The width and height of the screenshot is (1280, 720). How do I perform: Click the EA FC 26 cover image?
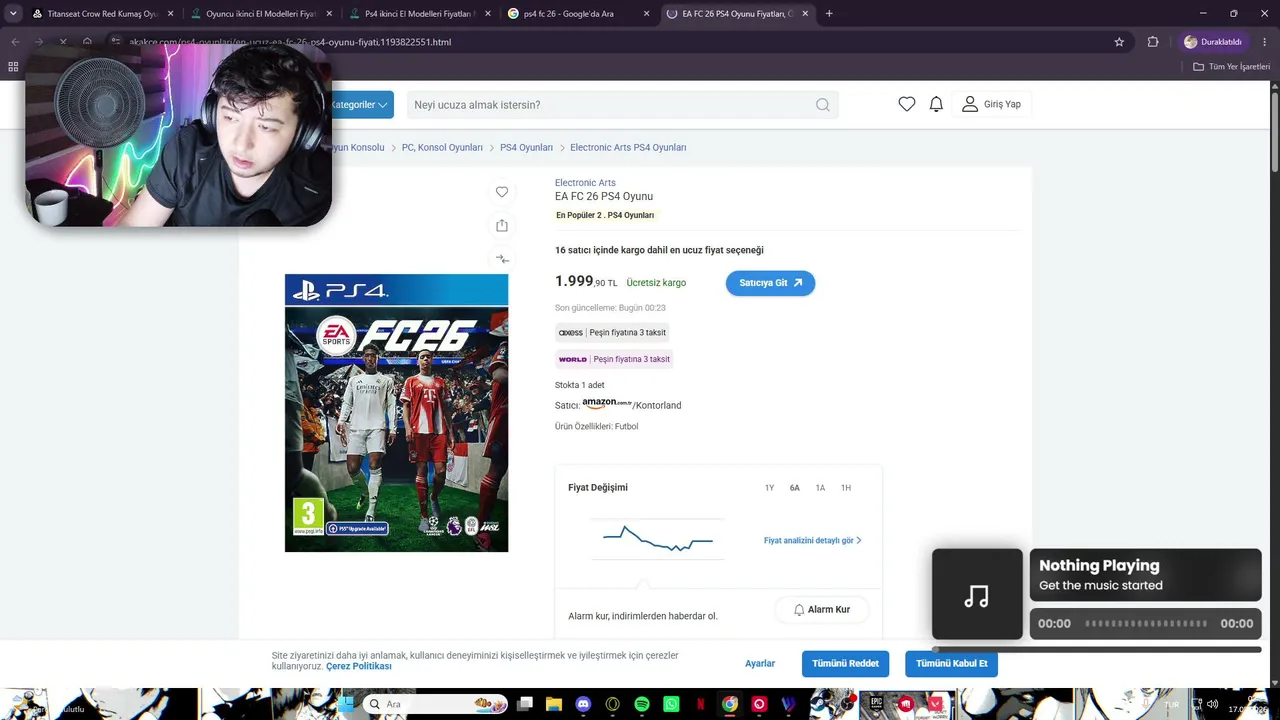396,413
